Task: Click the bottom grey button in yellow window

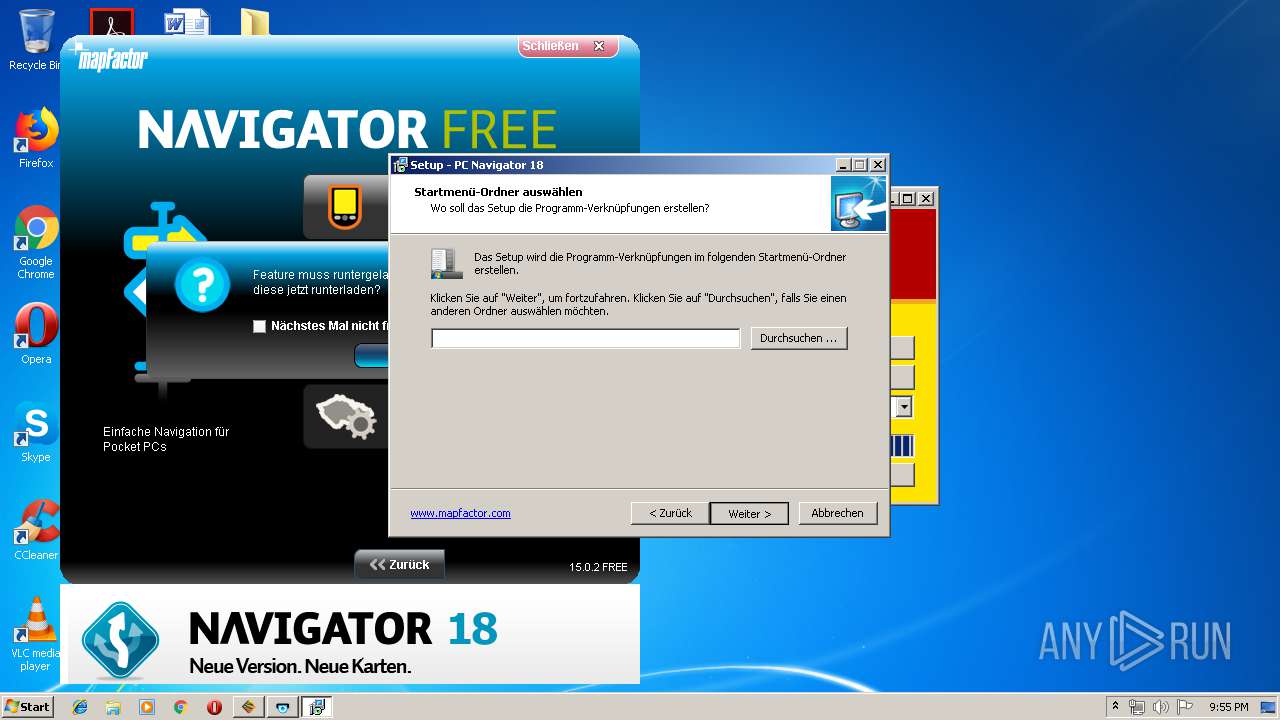Action: pos(901,474)
